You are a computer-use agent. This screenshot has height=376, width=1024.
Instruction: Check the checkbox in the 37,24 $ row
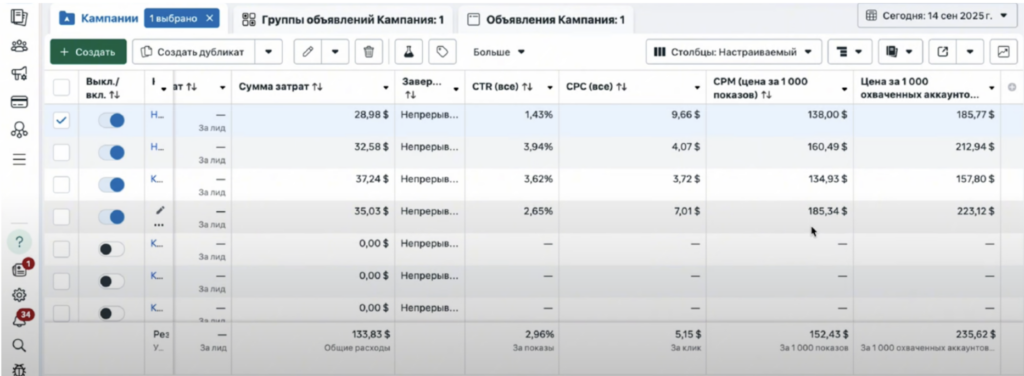click(61, 185)
